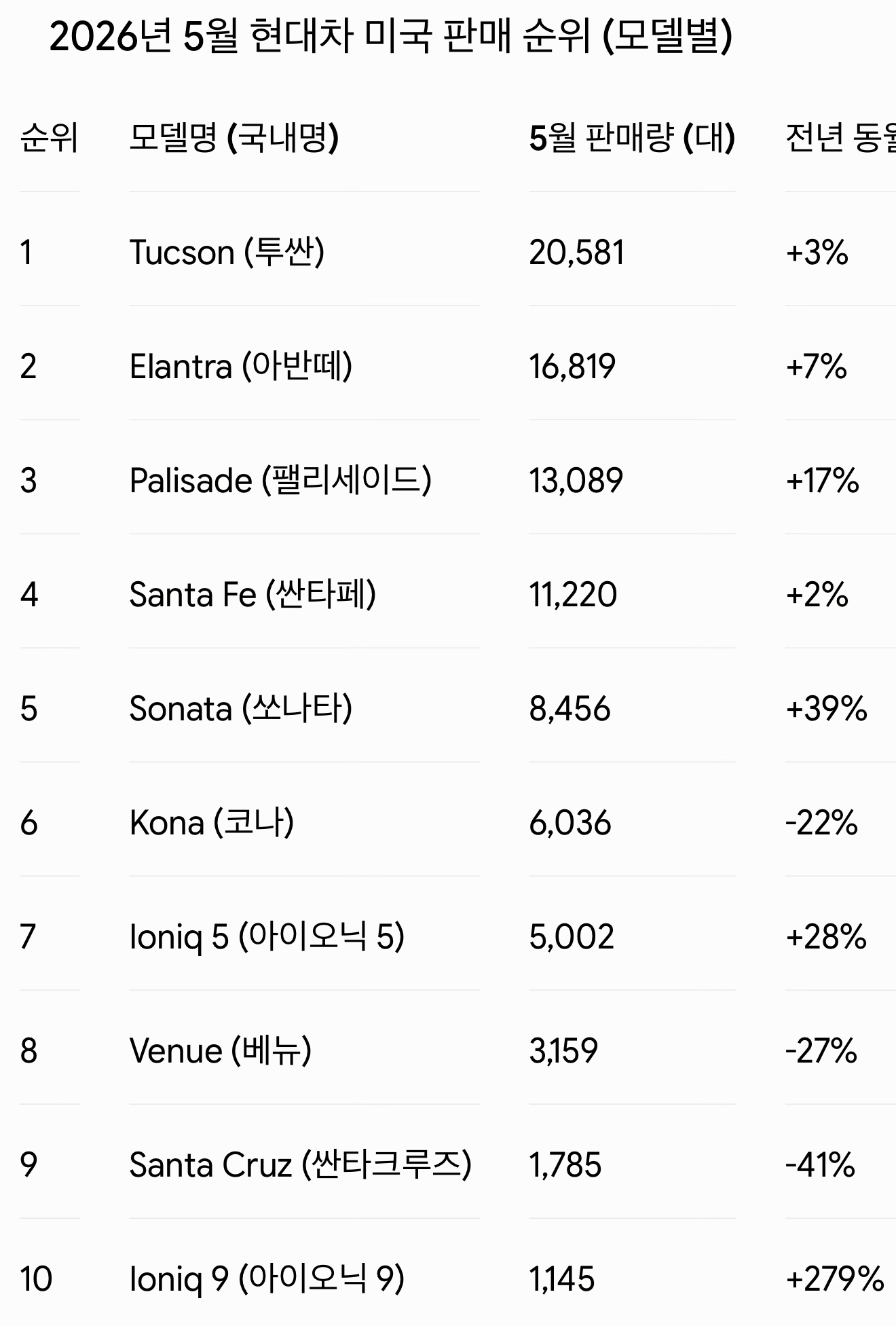This screenshot has width=896, height=1326.
Task: Click the +279% change for Ioniq 9
Action: 835,1279
